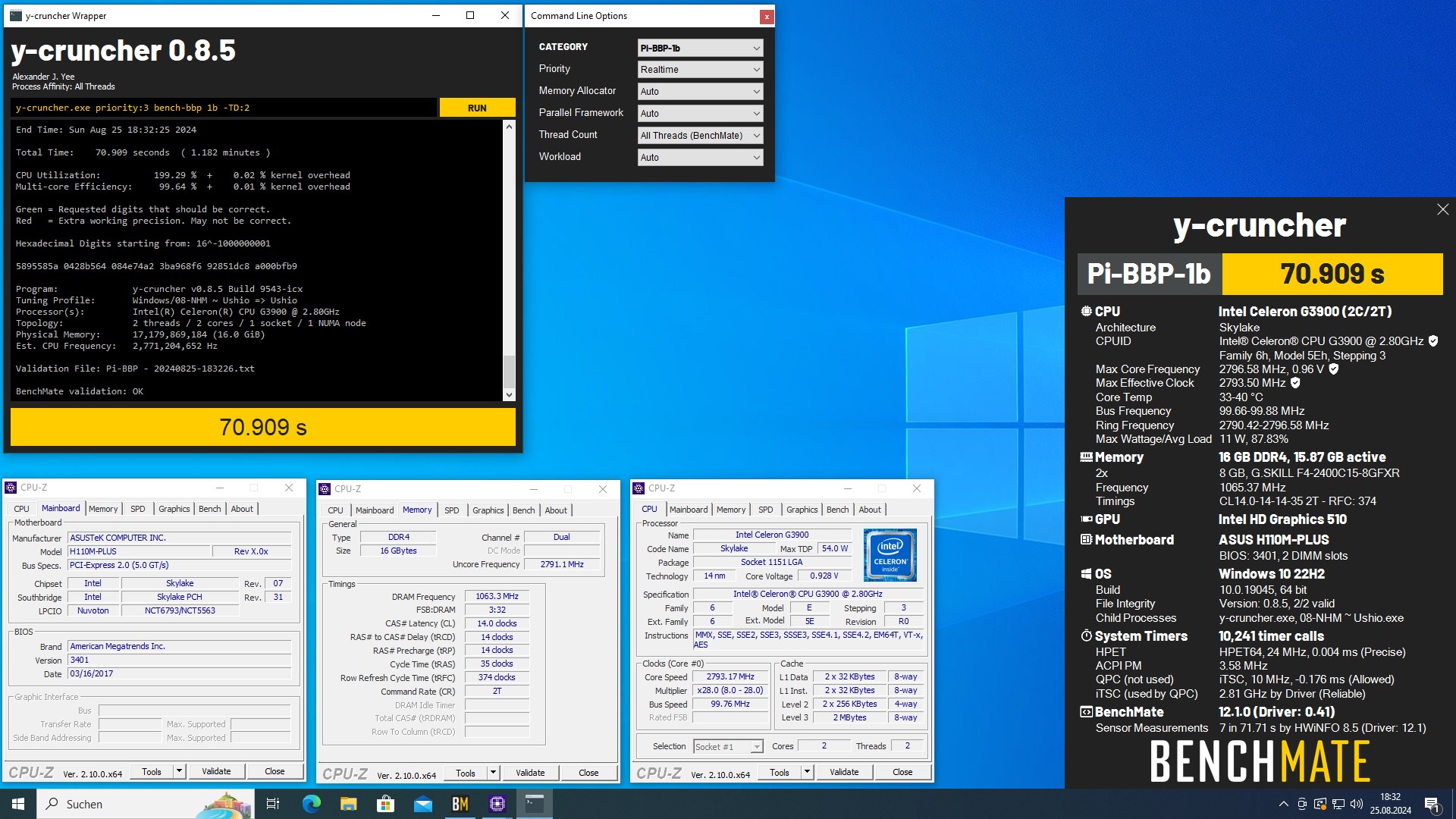Screen dimensions: 1456x819
Task: Switch to SPD tab in Mainboard CPU-Z window
Action: coord(137,509)
